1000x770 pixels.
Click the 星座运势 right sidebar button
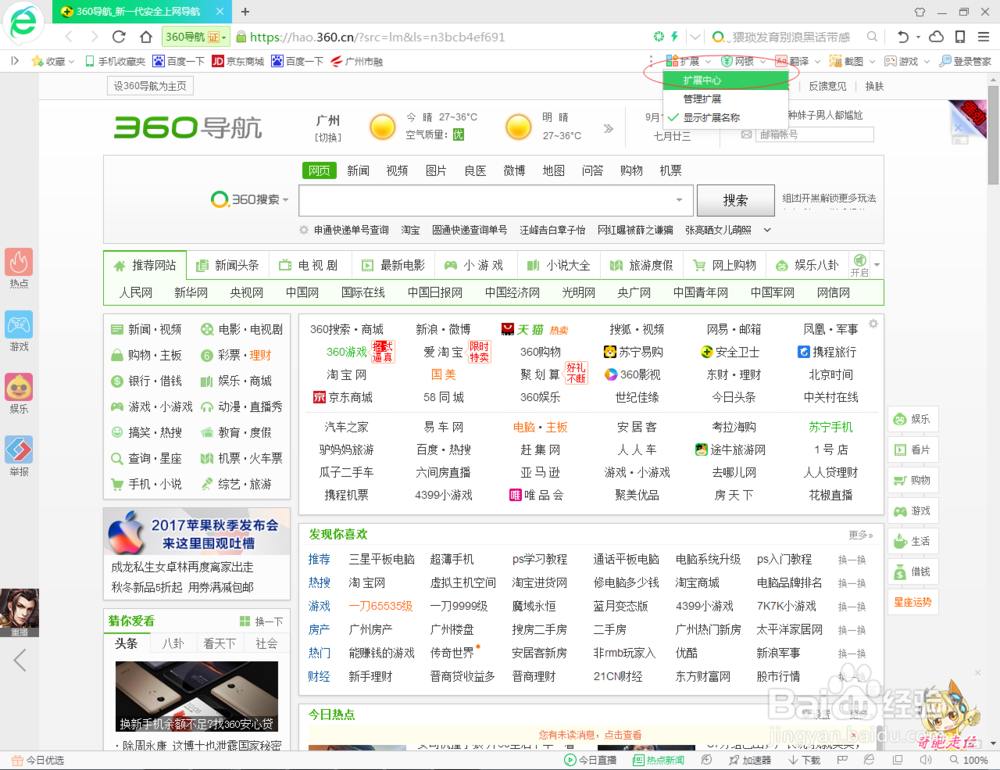(913, 602)
